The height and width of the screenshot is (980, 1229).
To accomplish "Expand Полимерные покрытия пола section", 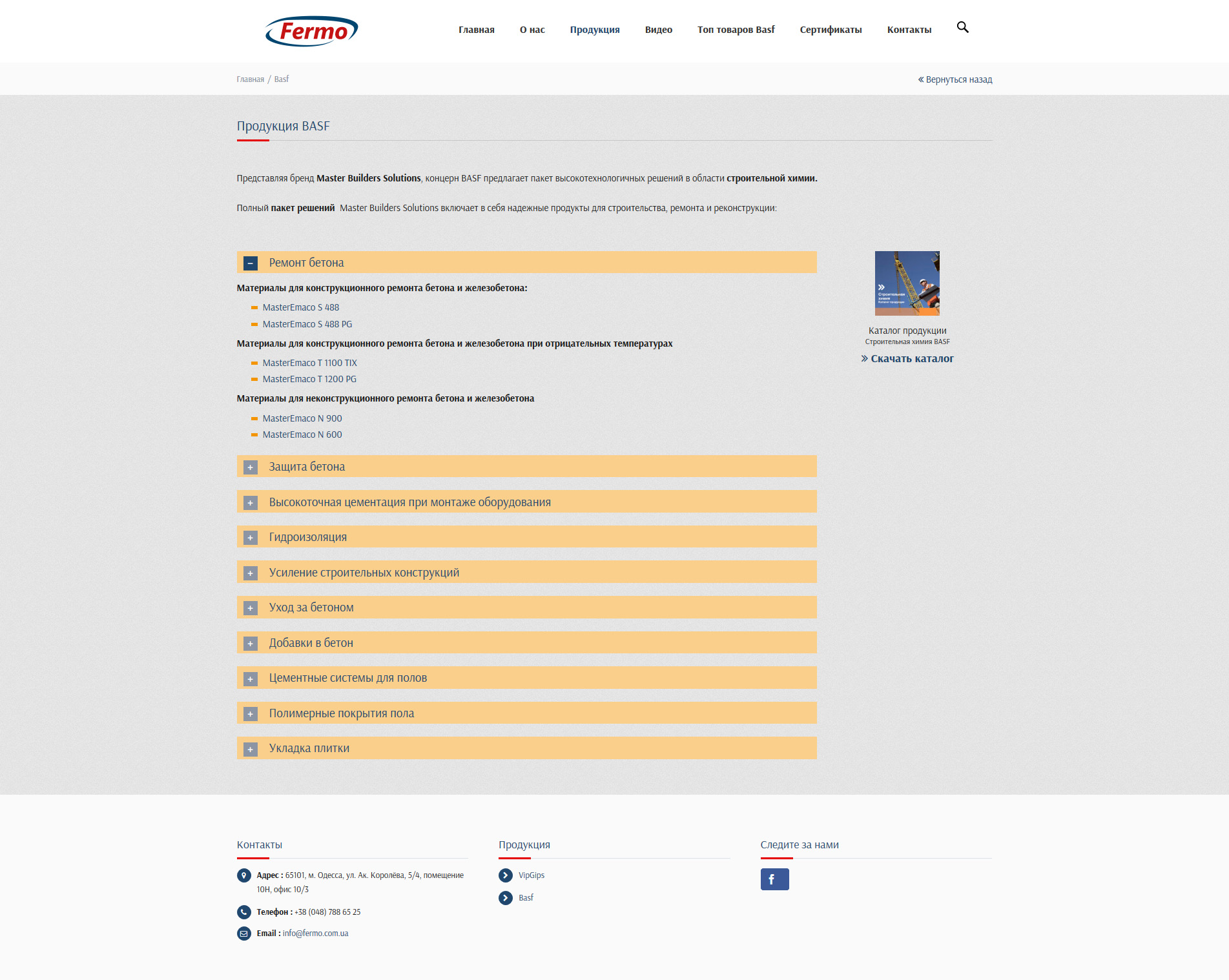I will pos(251,714).
